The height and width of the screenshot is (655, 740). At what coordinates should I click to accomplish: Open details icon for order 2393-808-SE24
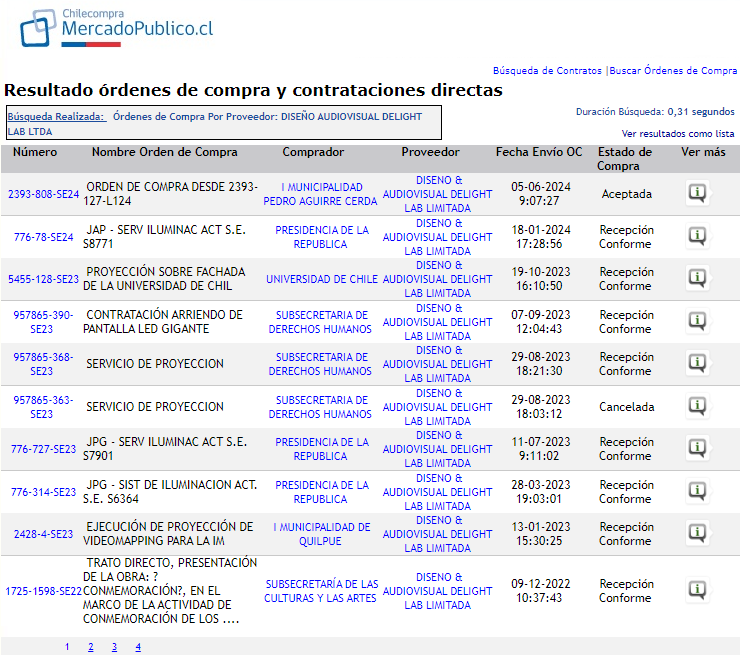pyautogui.click(x=697, y=193)
